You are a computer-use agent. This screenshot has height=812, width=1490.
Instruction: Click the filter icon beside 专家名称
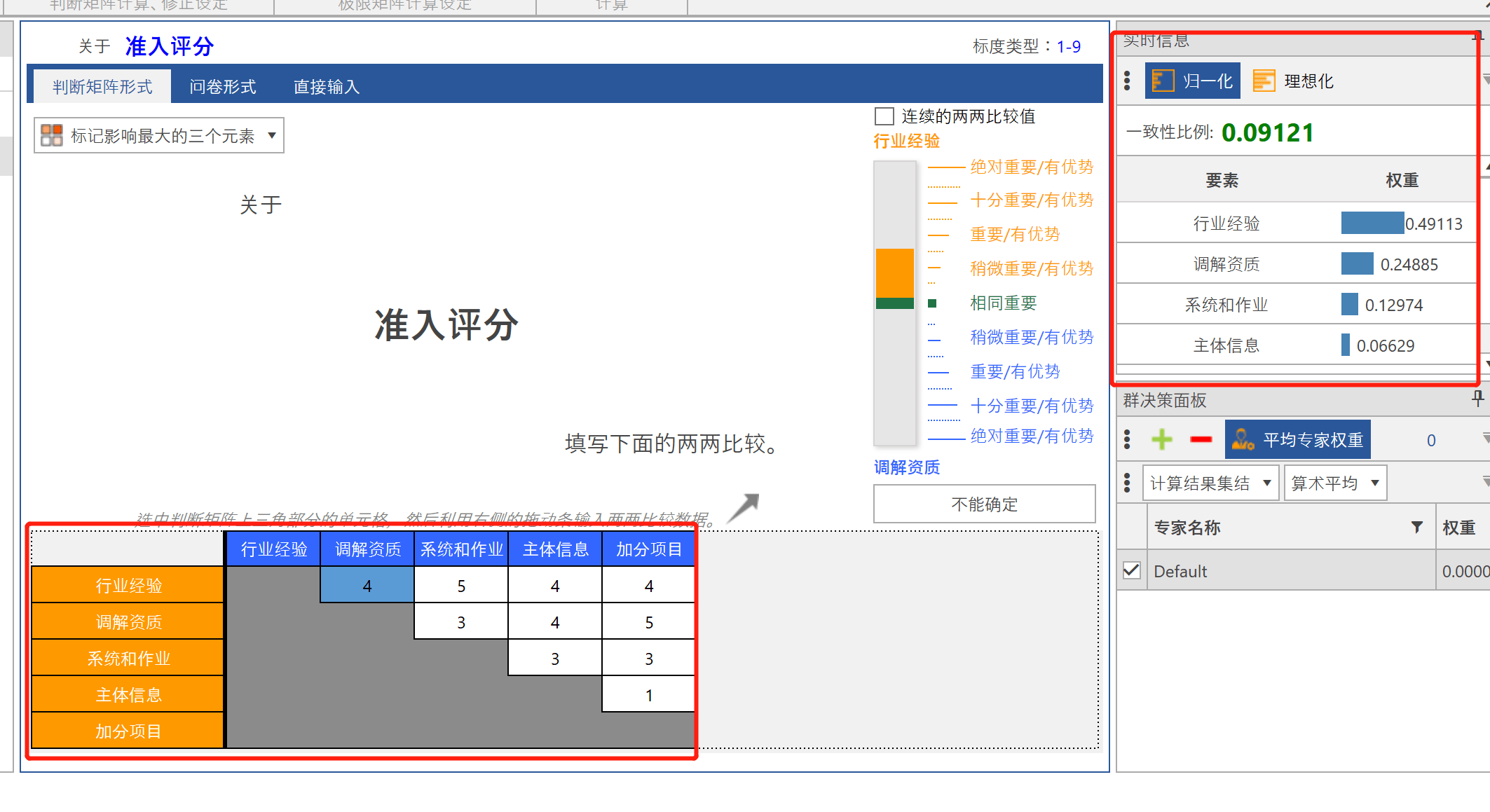1417,527
